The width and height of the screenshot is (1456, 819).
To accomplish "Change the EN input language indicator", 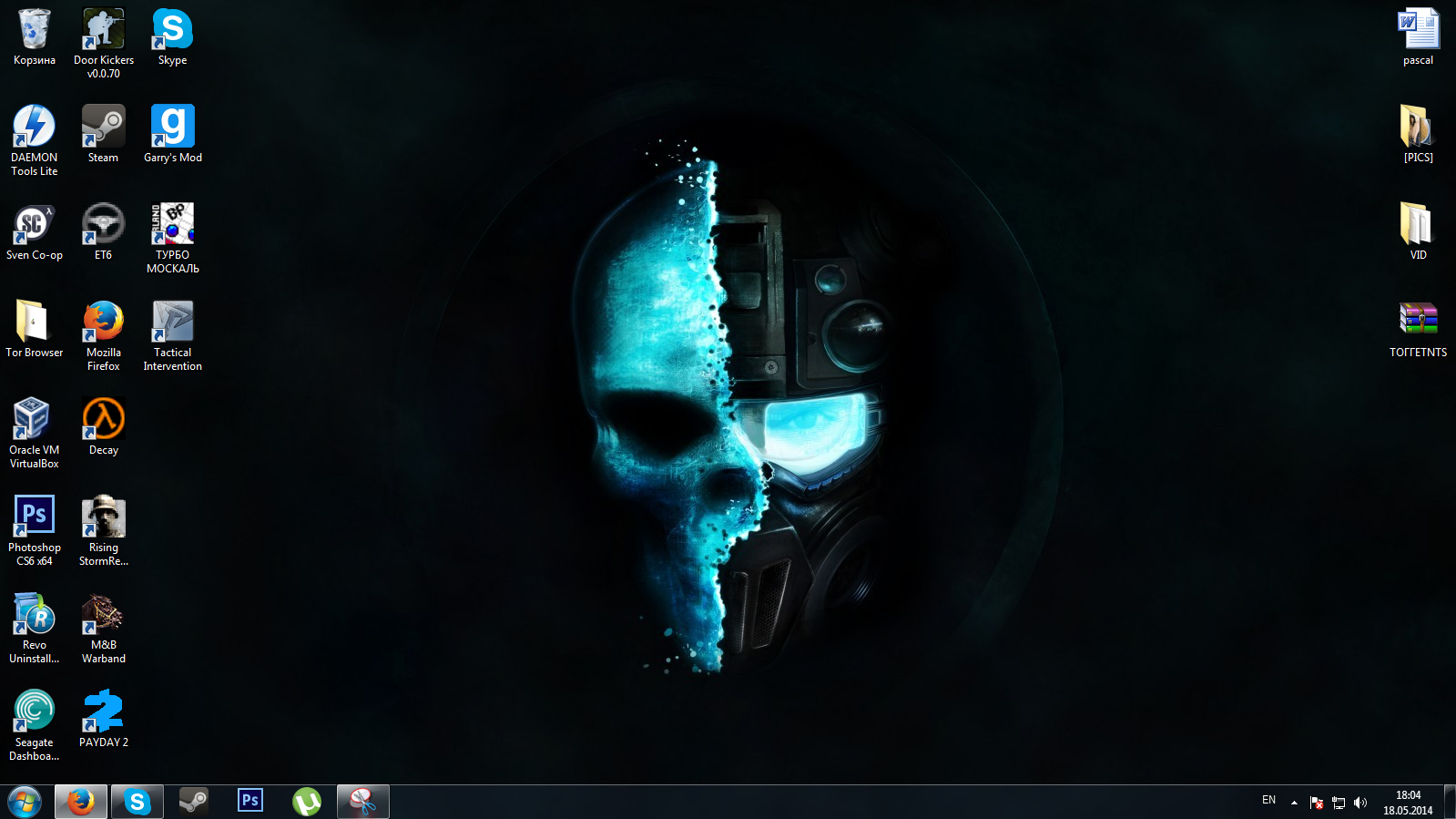I will coord(1268,801).
